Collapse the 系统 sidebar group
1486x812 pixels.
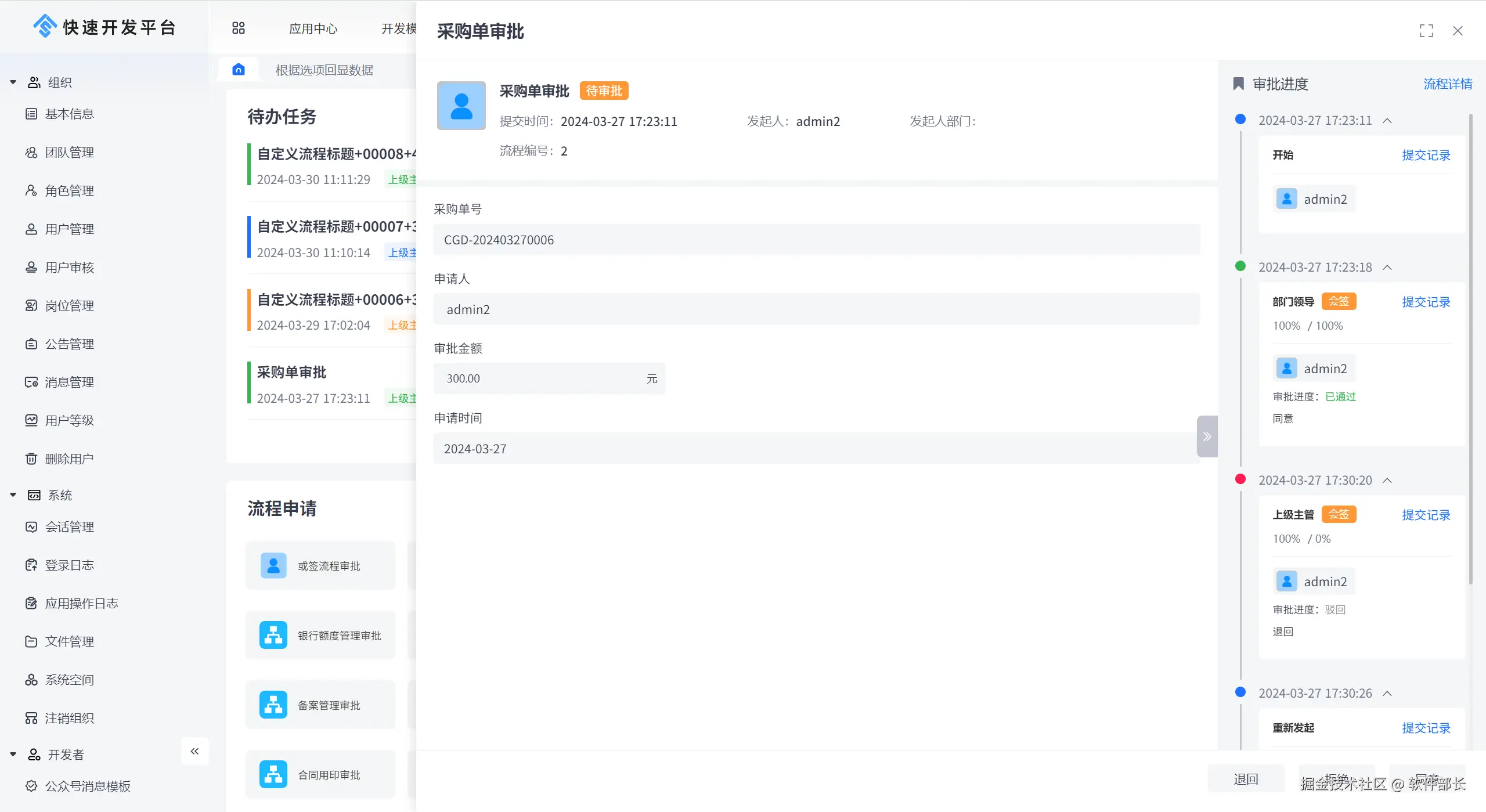pyautogui.click(x=13, y=495)
